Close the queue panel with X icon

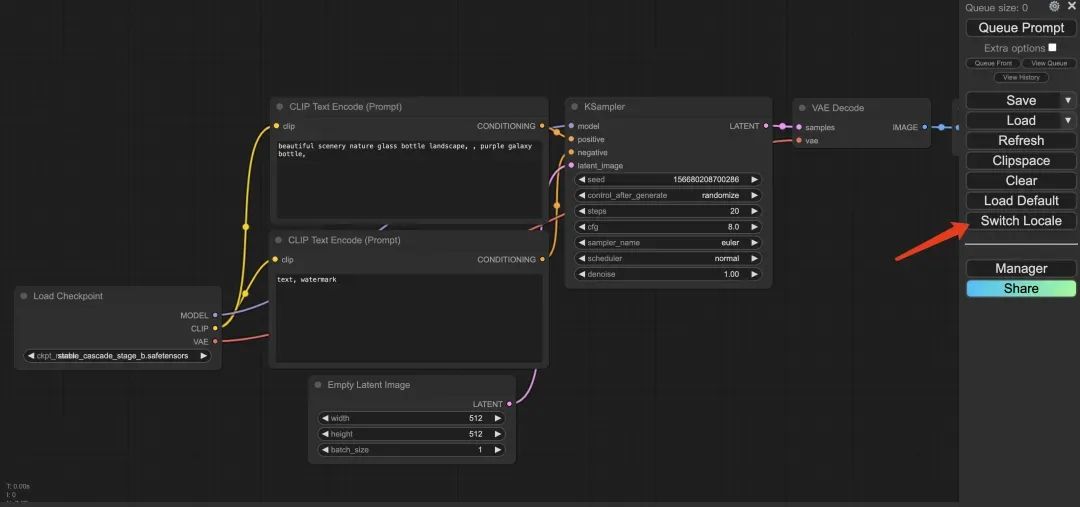coord(1072,6)
